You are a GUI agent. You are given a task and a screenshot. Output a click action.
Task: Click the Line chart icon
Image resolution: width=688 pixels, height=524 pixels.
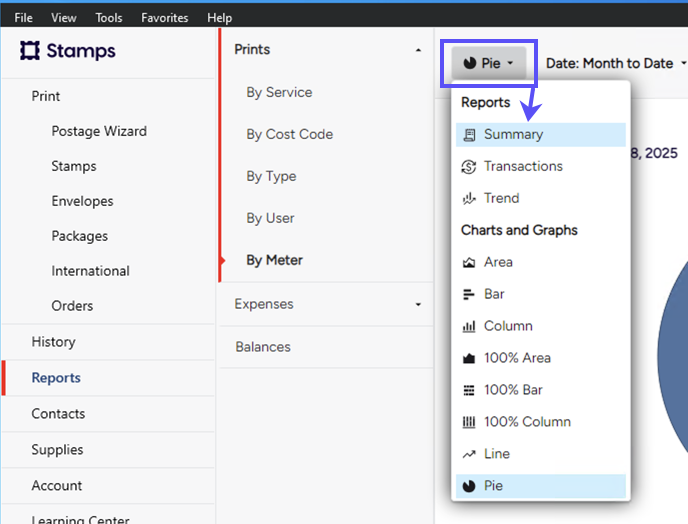469,454
